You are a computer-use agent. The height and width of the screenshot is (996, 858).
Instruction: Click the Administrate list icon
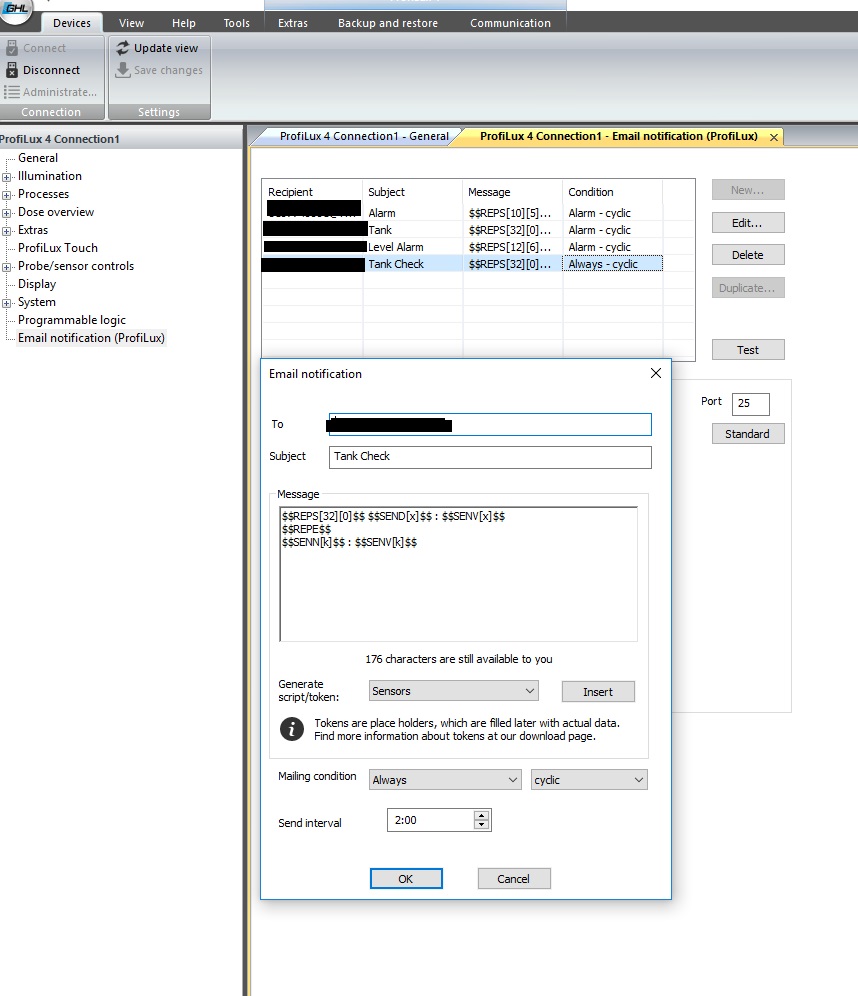(x=11, y=92)
